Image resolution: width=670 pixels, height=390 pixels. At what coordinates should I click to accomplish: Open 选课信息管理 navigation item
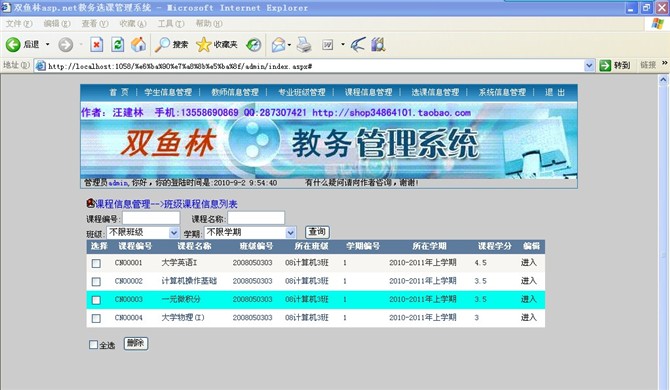pyautogui.click(x=435, y=92)
